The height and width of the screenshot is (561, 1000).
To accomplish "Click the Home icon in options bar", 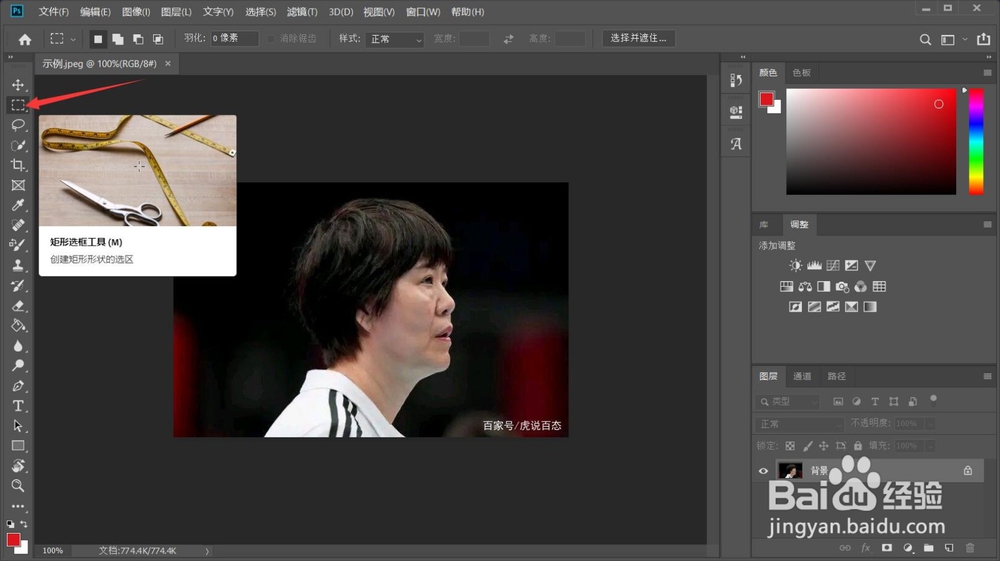I will 25,40.
